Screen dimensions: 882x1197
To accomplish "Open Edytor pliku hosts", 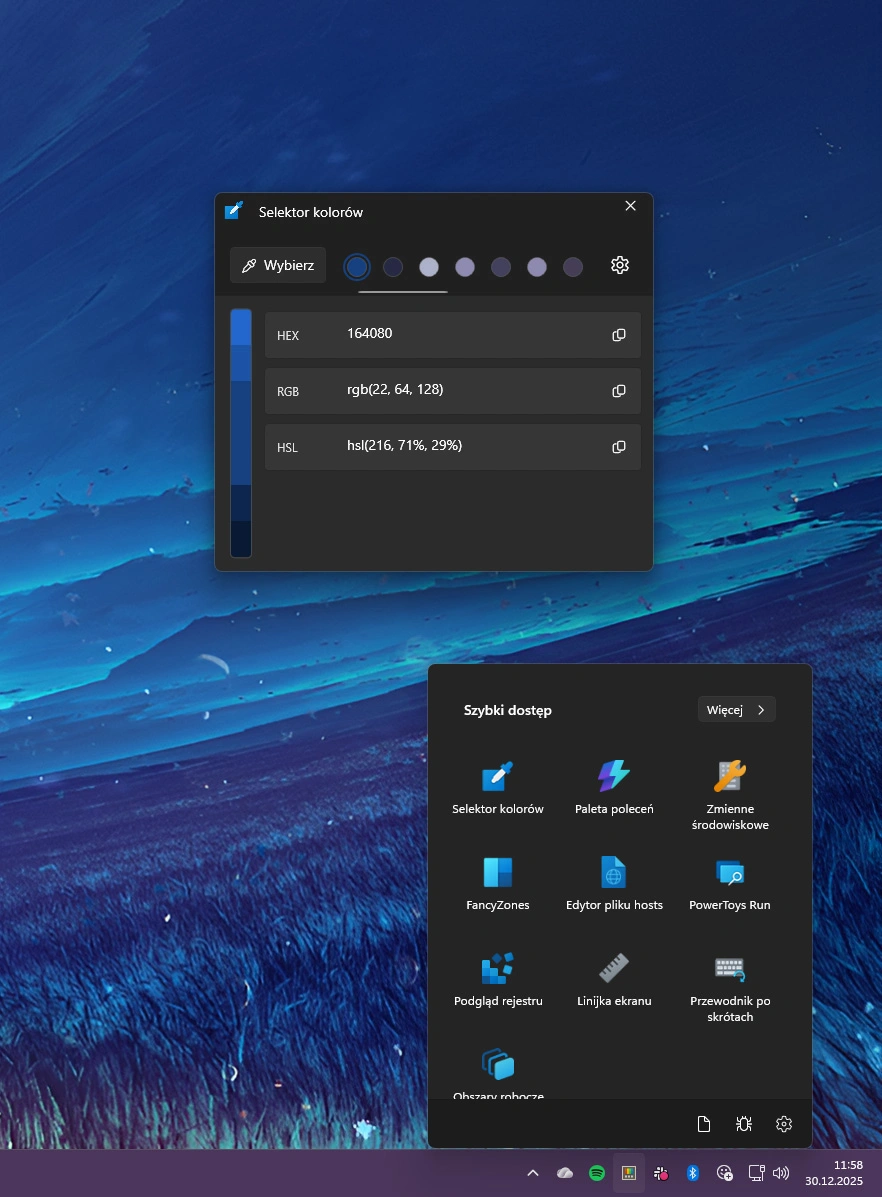I will pyautogui.click(x=613, y=883).
